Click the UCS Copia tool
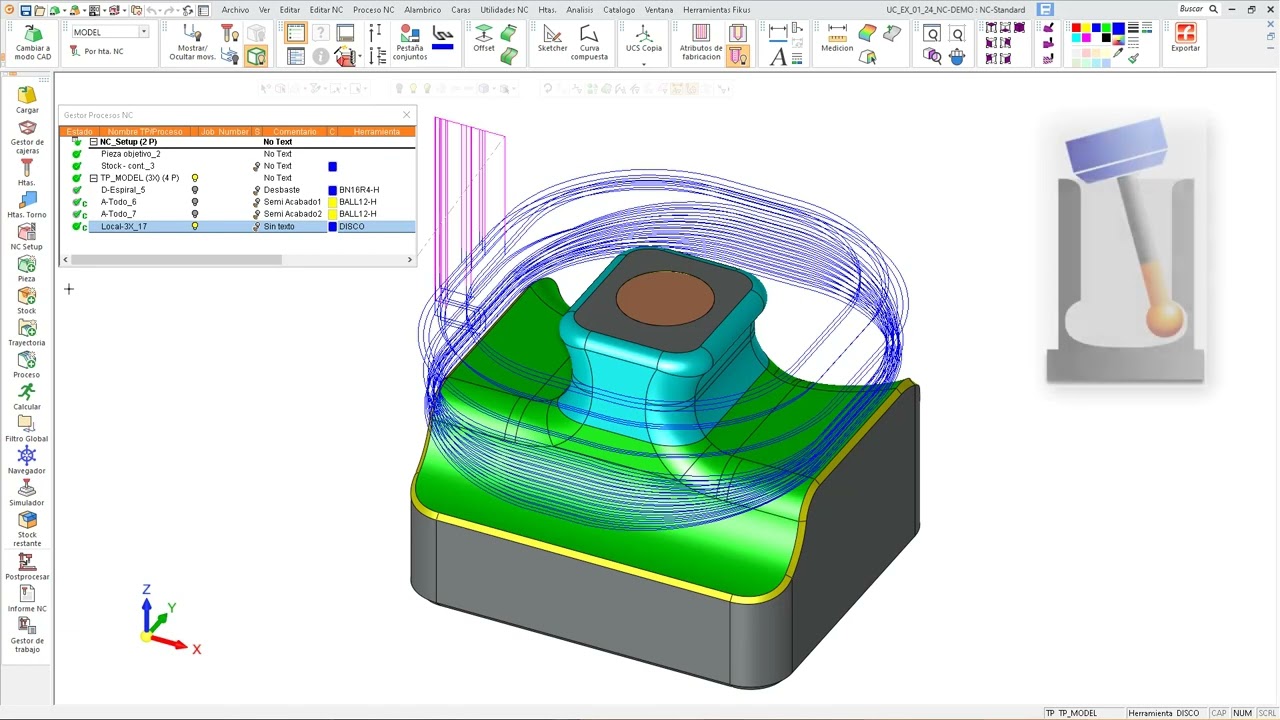The image size is (1280, 720). [x=644, y=39]
